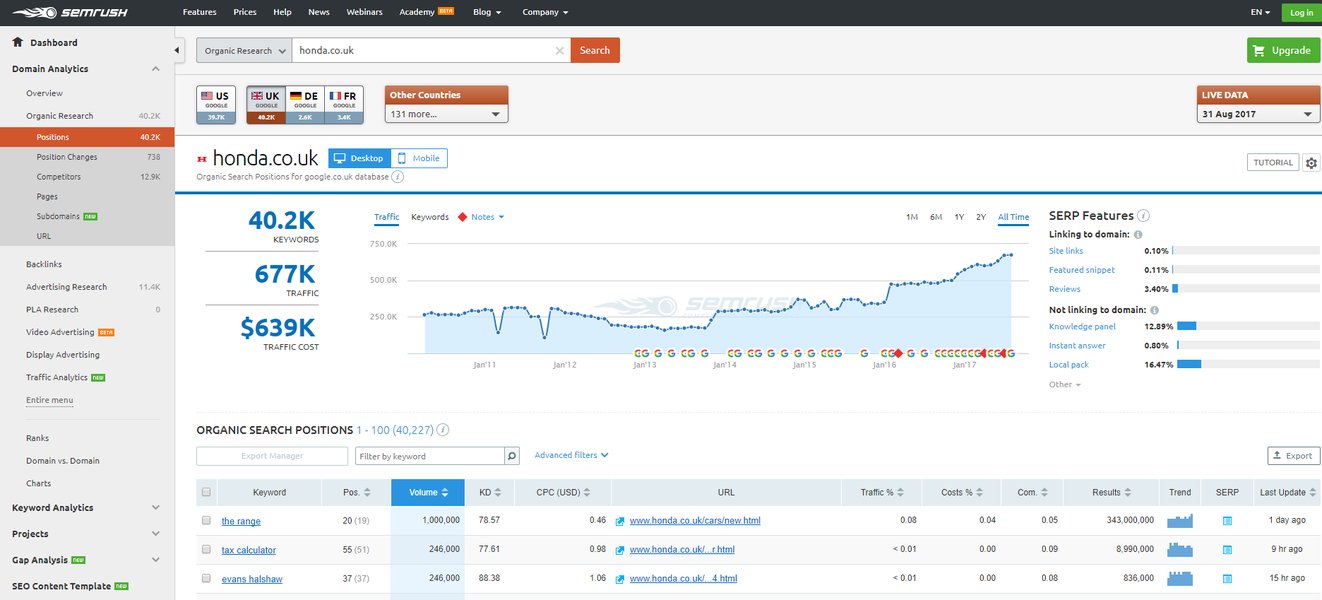Set chart range to 6M
Viewport: 1322px width, 600px height.
(x=936, y=217)
